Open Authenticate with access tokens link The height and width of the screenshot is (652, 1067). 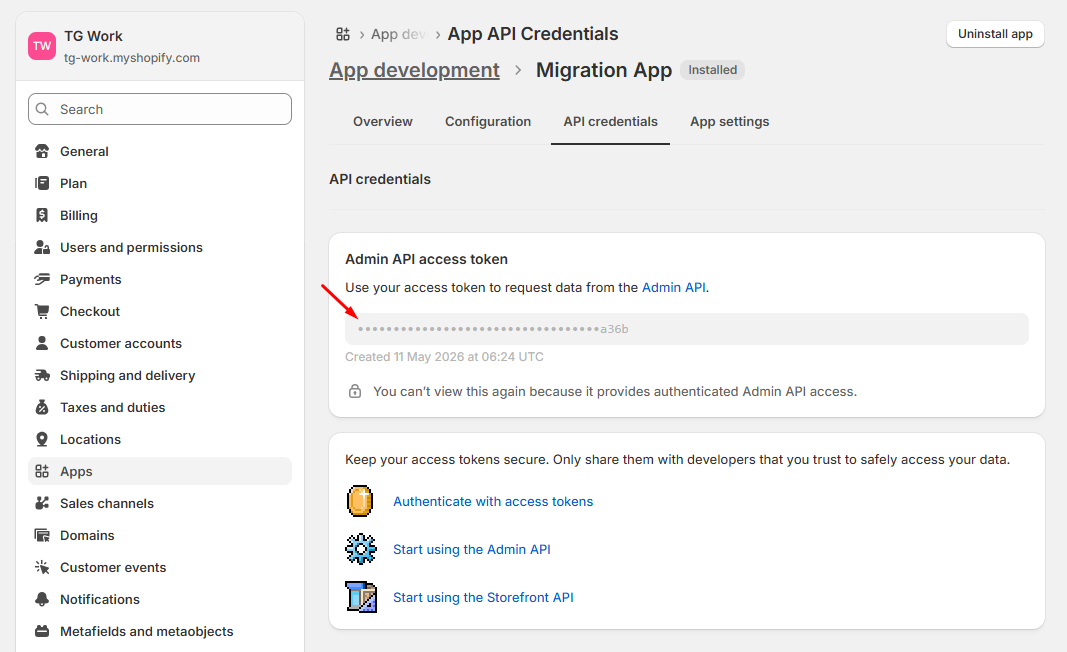(x=493, y=502)
